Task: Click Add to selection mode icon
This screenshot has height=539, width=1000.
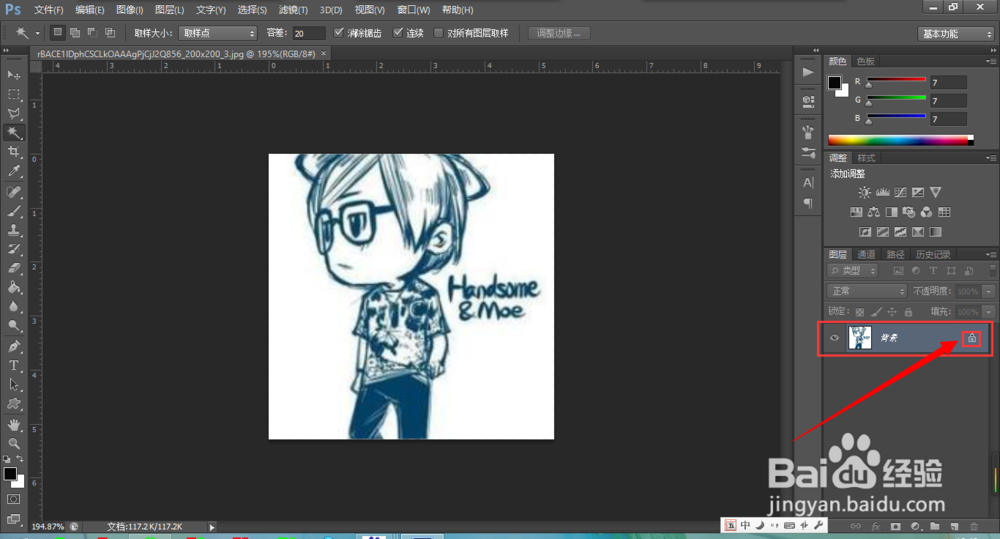Action: tap(75, 33)
